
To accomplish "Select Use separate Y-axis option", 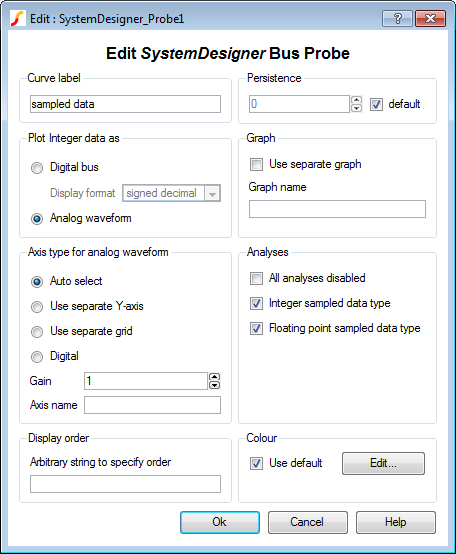I will tap(37, 307).
